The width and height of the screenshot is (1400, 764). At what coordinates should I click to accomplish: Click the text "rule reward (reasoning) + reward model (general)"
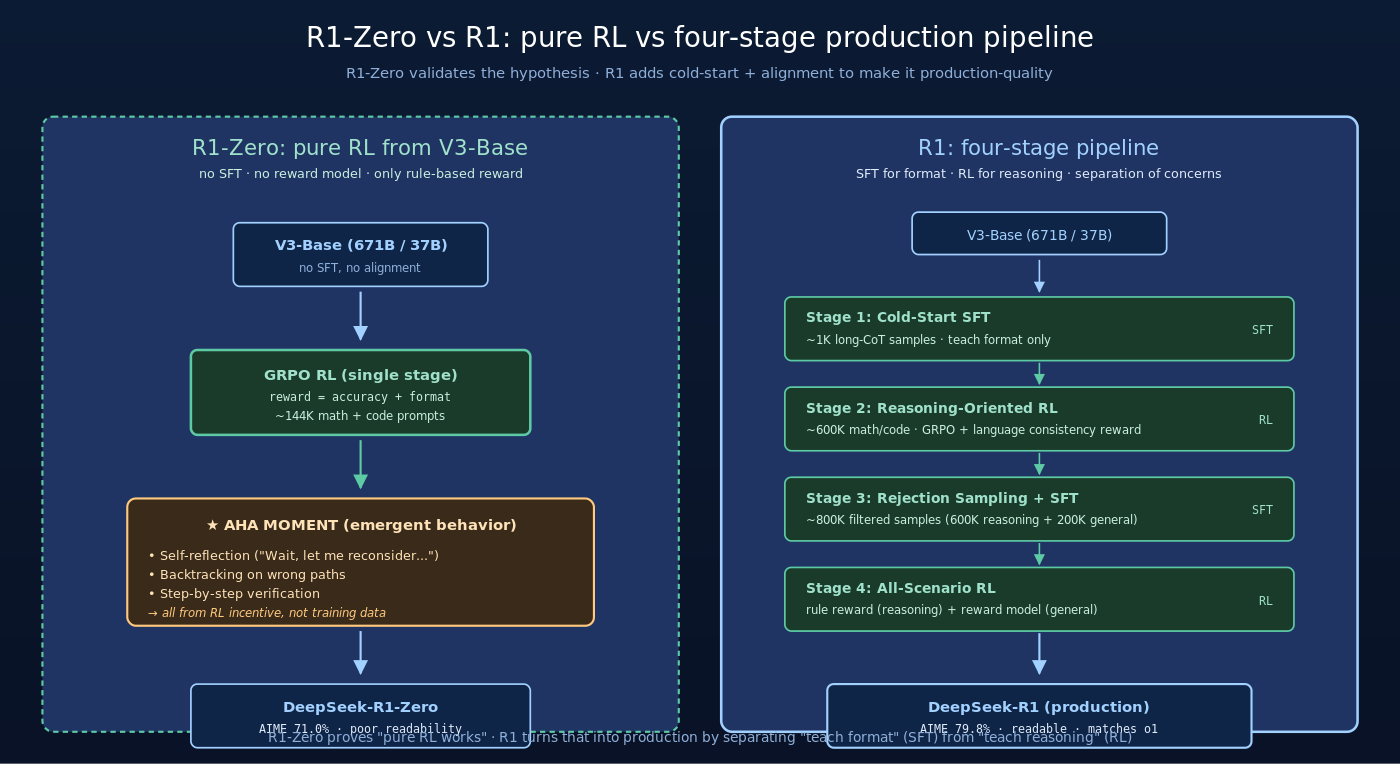pos(951,610)
